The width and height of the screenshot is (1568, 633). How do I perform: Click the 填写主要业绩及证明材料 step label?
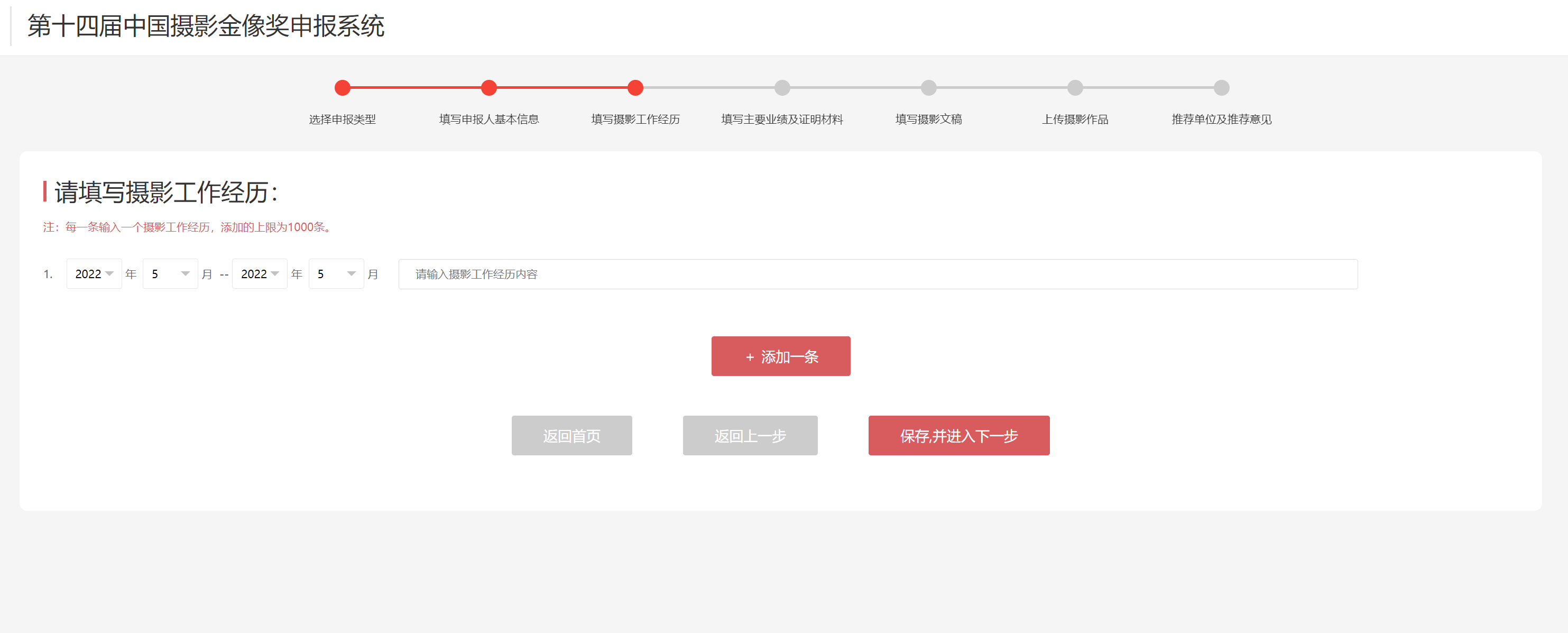coord(782,120)
